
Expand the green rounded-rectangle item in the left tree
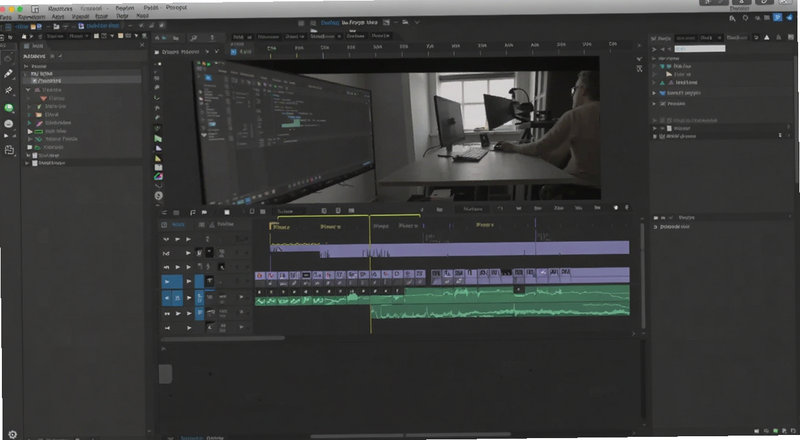click(30, 131)
